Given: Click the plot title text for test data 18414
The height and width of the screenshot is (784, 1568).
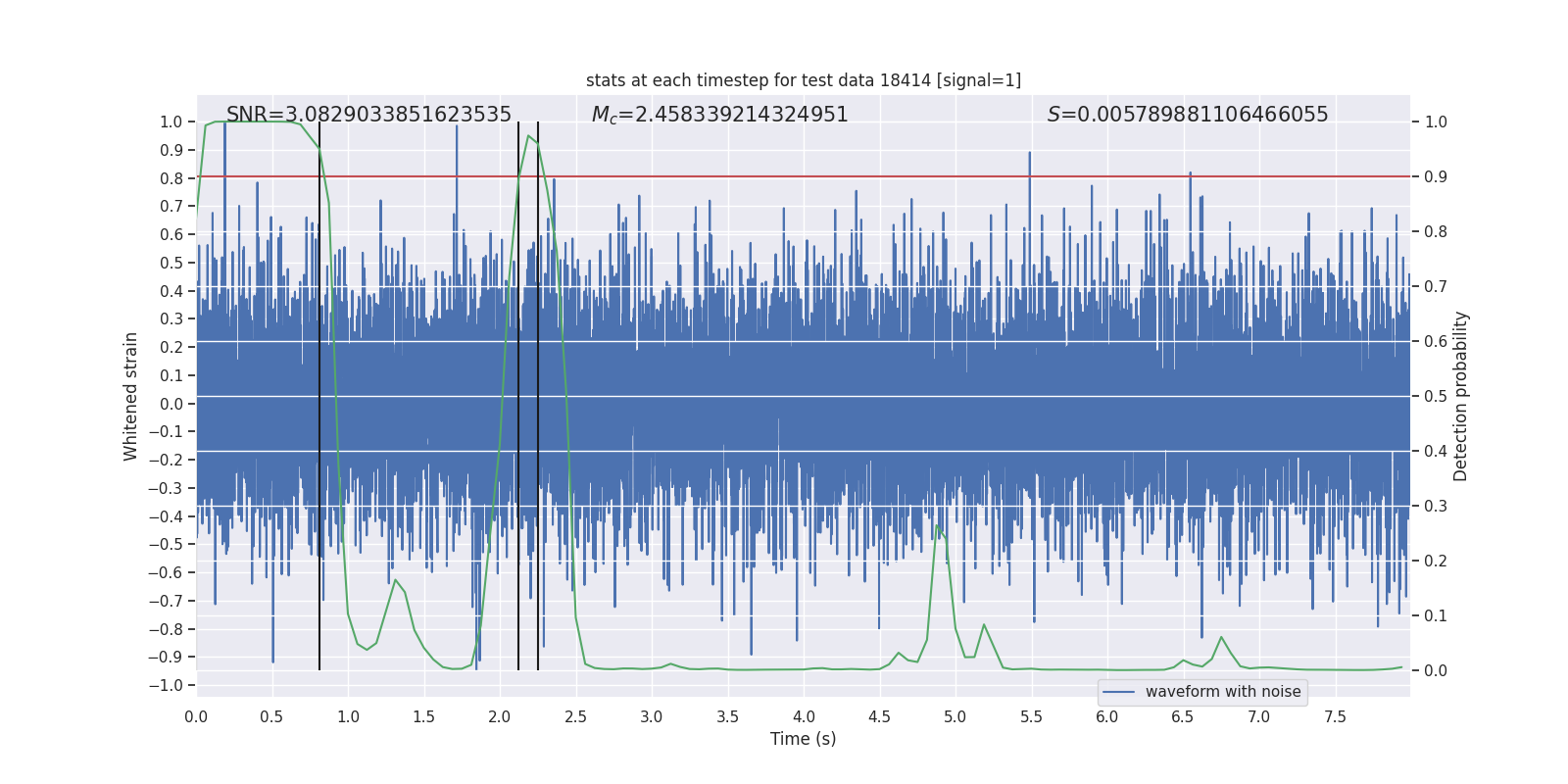Looking at the screenshot, I should point(804,80).
